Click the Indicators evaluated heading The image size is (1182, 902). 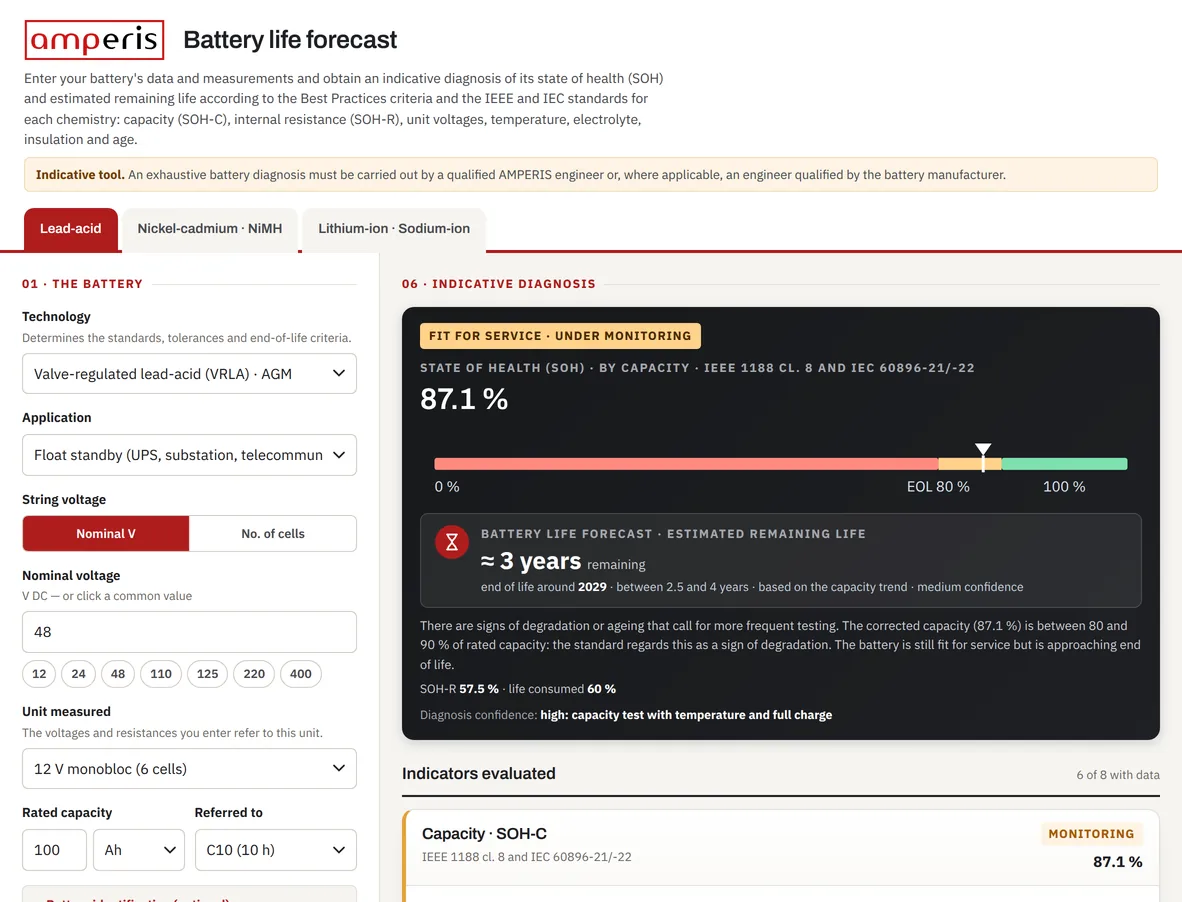point(479,774)
